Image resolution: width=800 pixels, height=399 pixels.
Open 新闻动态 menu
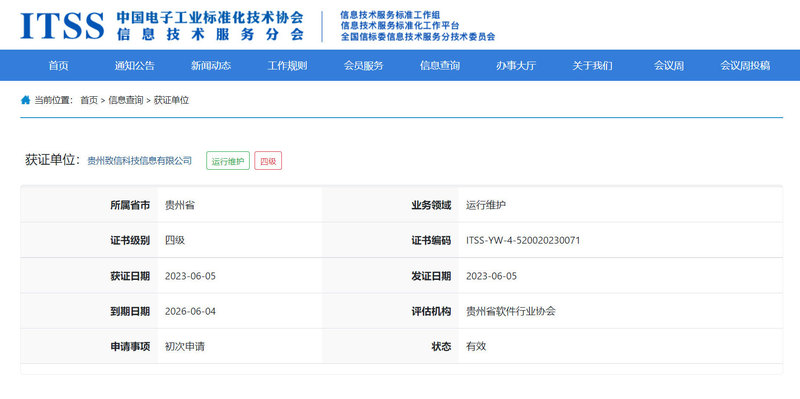211,65
